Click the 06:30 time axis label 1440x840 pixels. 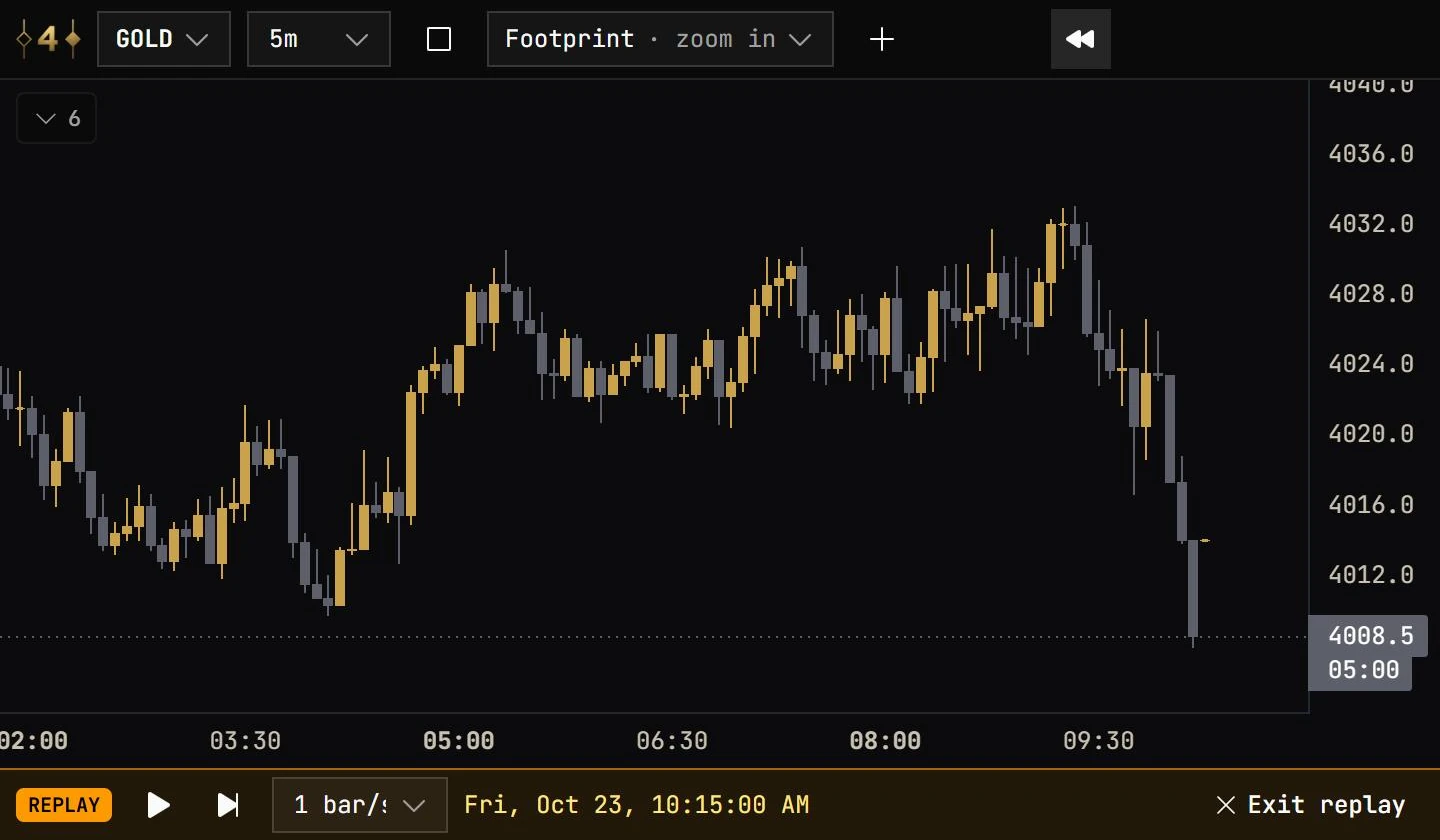click(672, 741)
